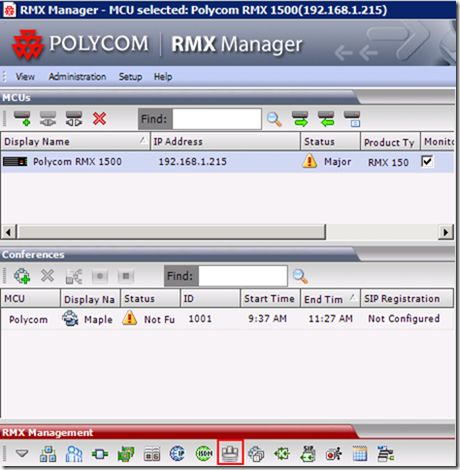This screenshot has width=460, height=470.
Task: Sort conferences by the ID column
Action: [210, 298]
